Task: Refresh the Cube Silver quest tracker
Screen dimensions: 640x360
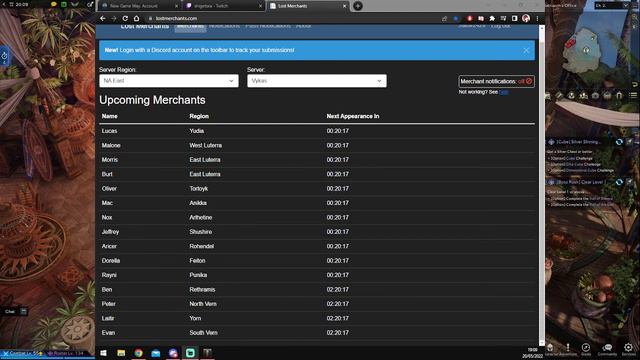Action: 619,142
